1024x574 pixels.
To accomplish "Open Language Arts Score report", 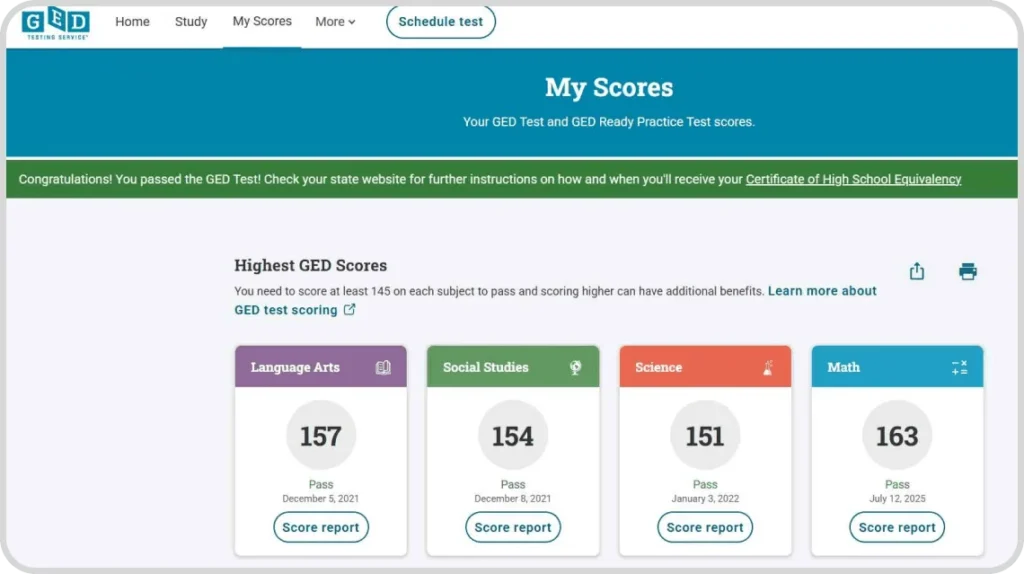I will (x=321, y=527).
